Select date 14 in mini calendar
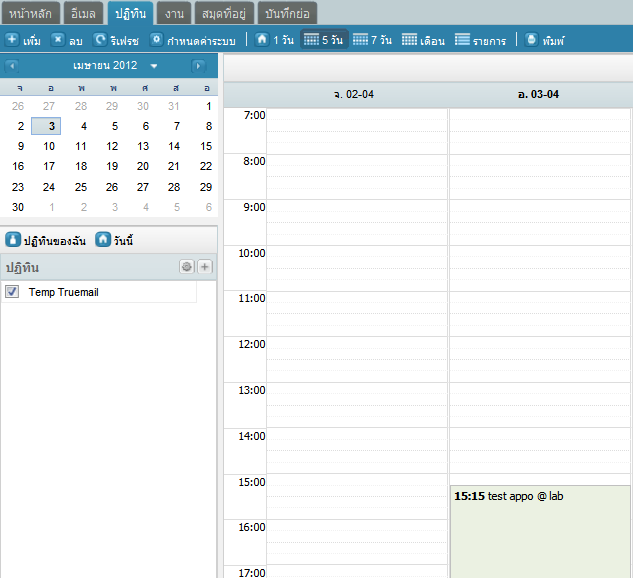 pos(174,146)
